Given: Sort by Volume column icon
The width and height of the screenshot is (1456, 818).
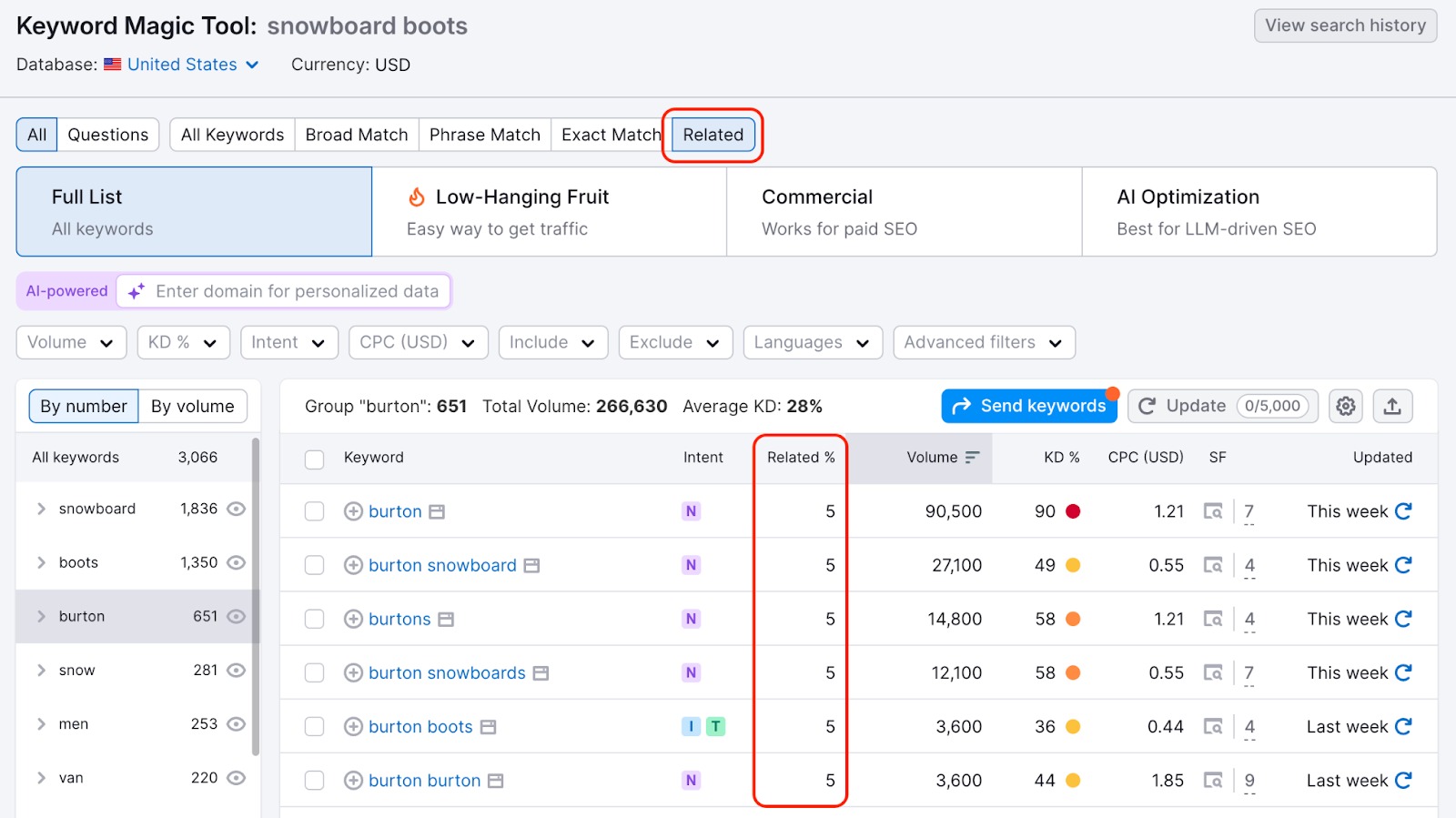Looking at the screenshot, I should coord(972,458).
